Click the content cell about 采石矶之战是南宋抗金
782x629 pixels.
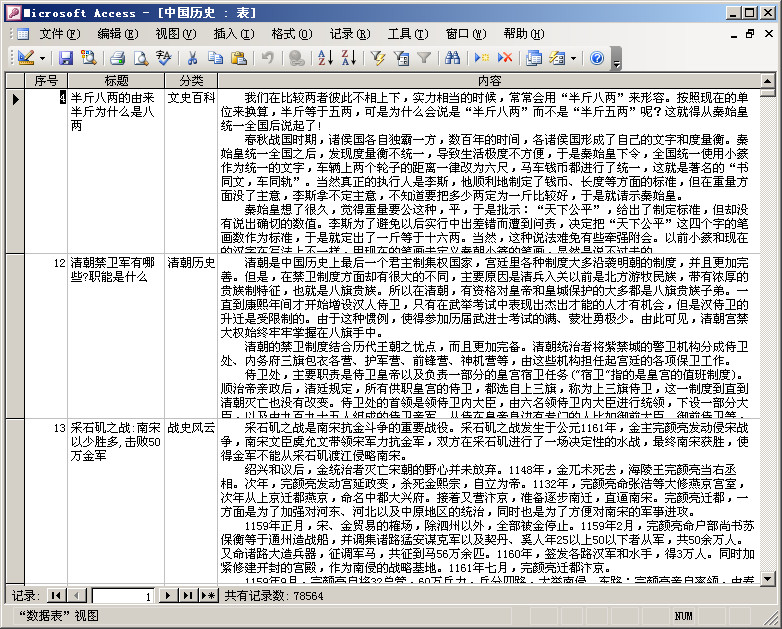coord(489,501)
